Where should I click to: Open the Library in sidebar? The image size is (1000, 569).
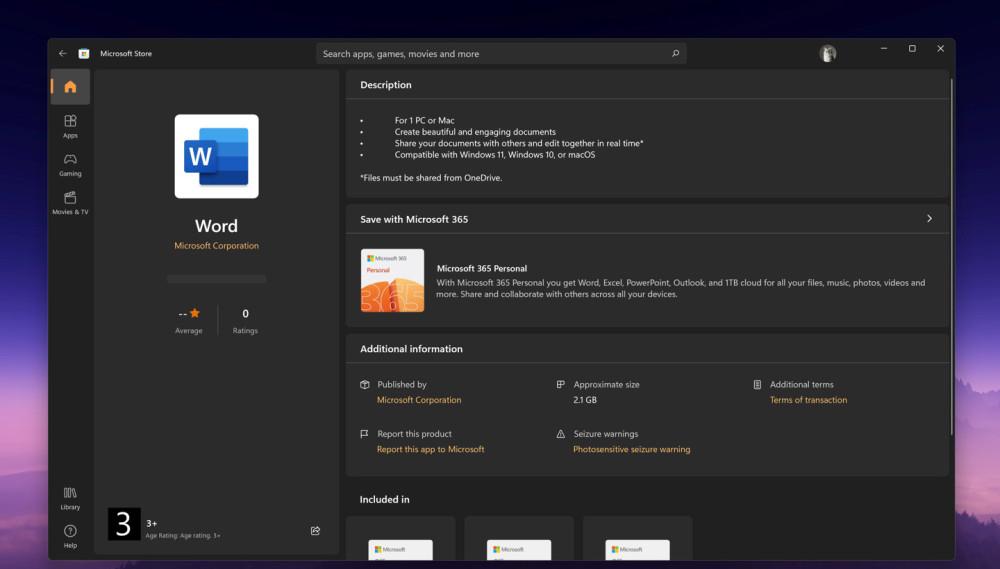pyautogui.click(x=70, y=498)
